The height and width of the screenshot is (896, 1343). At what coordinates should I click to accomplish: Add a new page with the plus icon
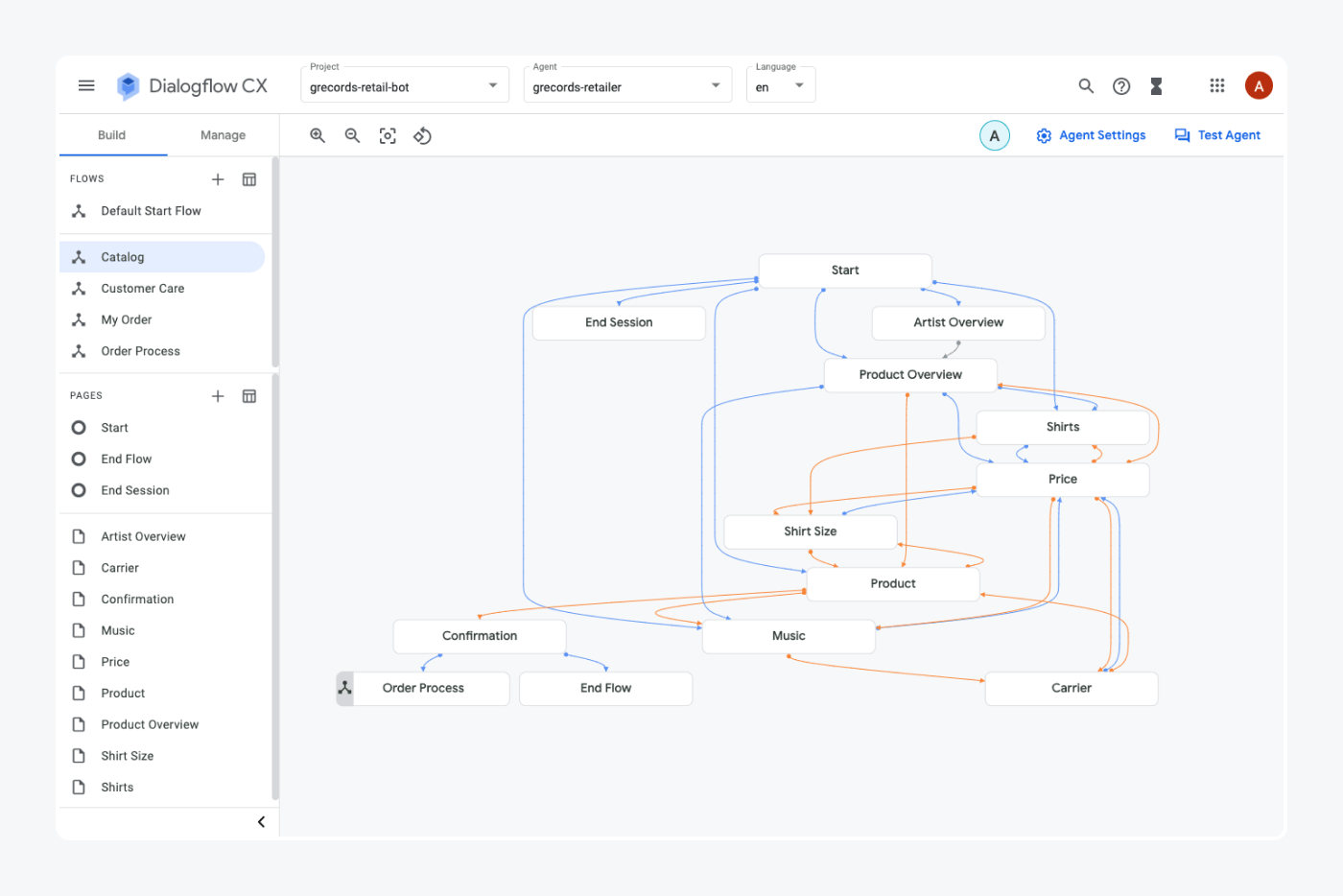218,395
